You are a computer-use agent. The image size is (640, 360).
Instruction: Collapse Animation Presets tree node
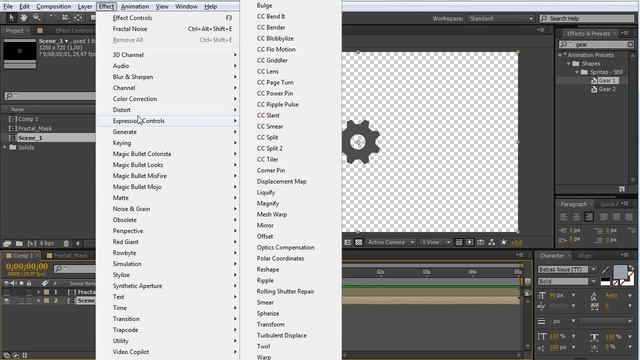click(560, 55)
